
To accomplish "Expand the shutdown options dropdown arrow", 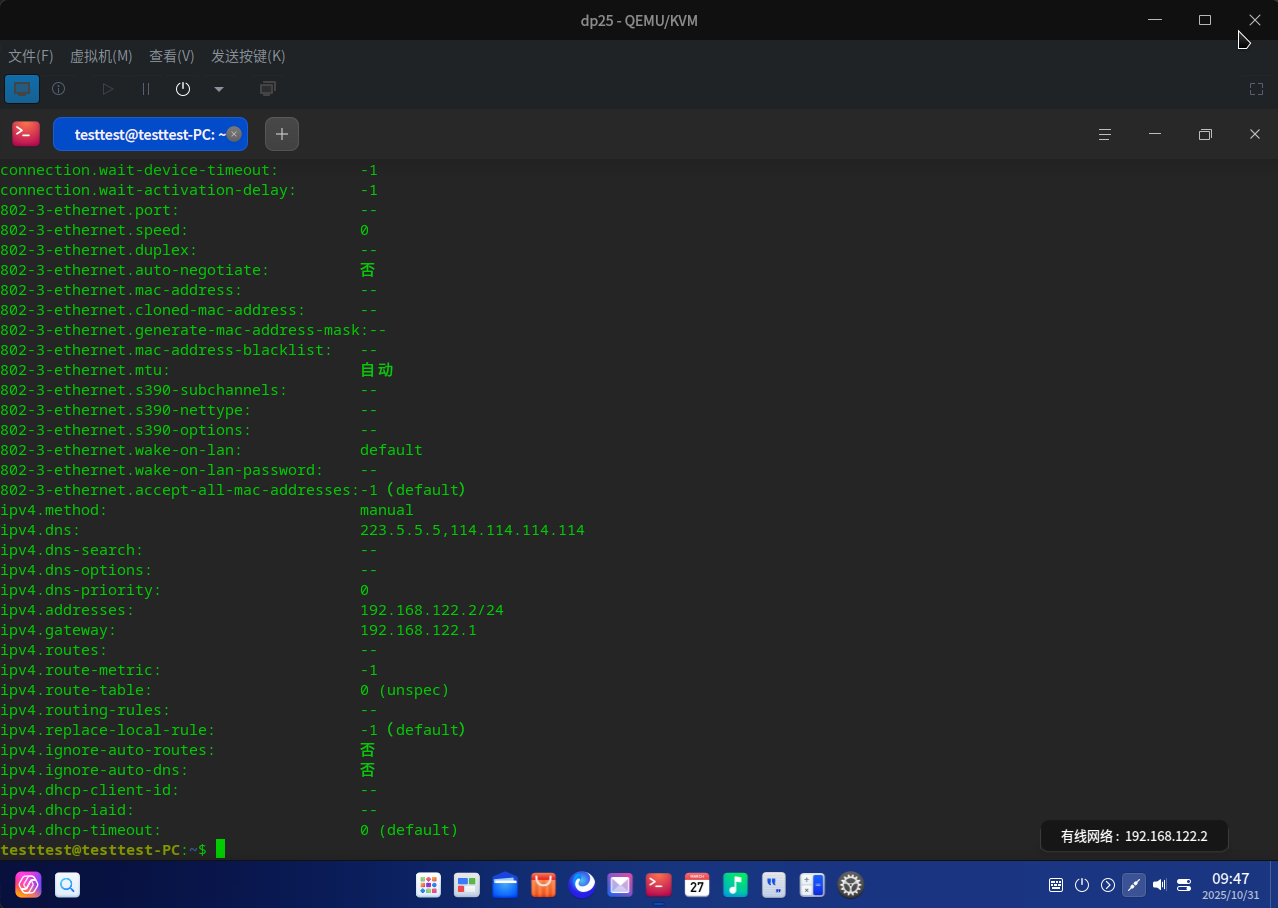I will tap(219, 89).
